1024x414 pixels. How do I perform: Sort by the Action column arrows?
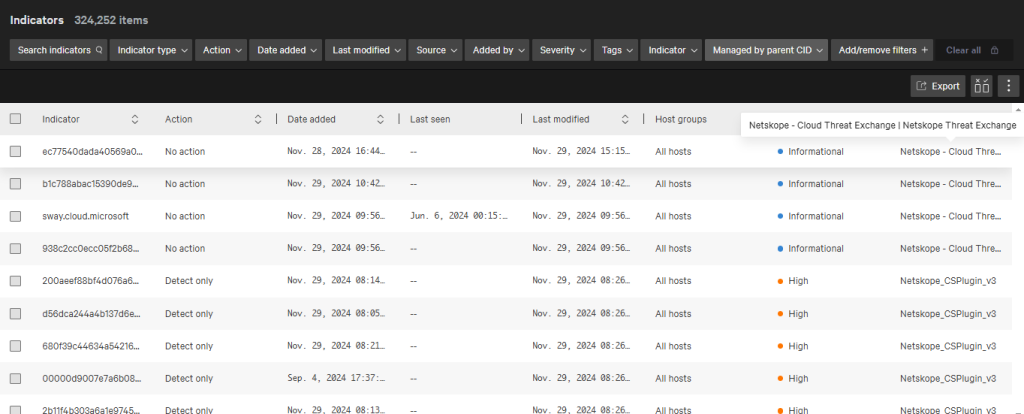(x=258, y=119)
